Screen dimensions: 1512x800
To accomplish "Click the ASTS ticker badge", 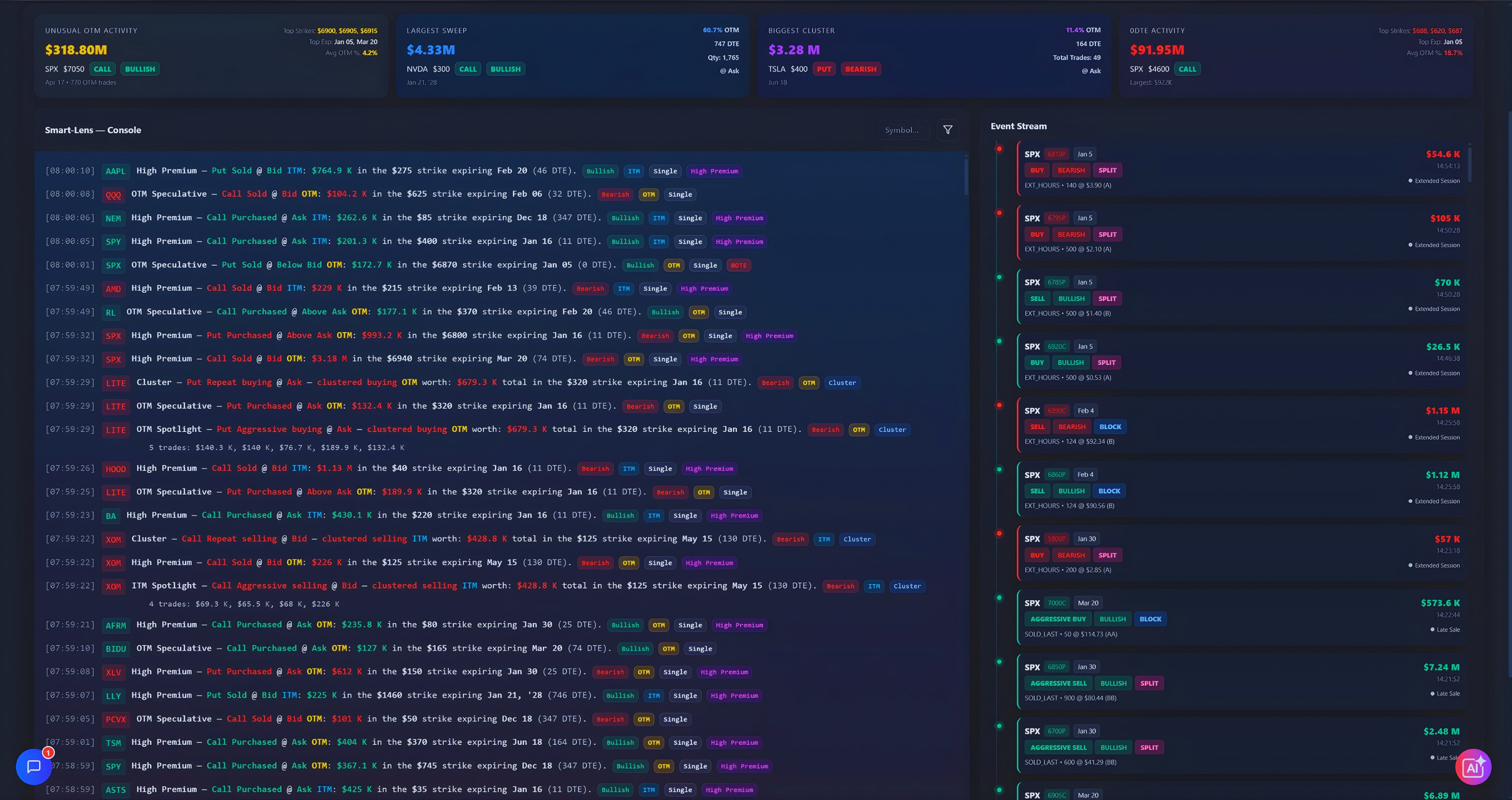I will [x=116, y=790].
